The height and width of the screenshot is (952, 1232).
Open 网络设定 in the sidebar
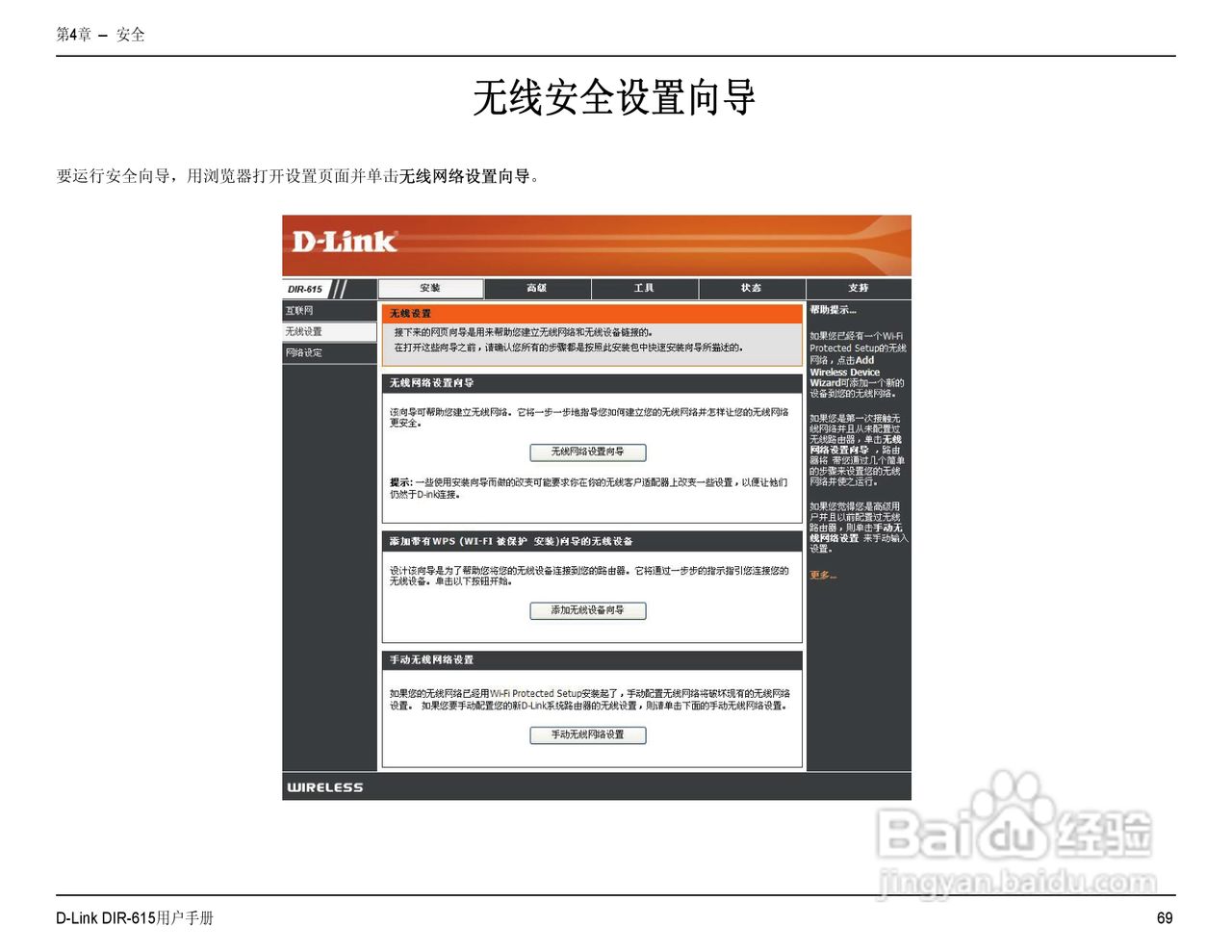(329, 353)
